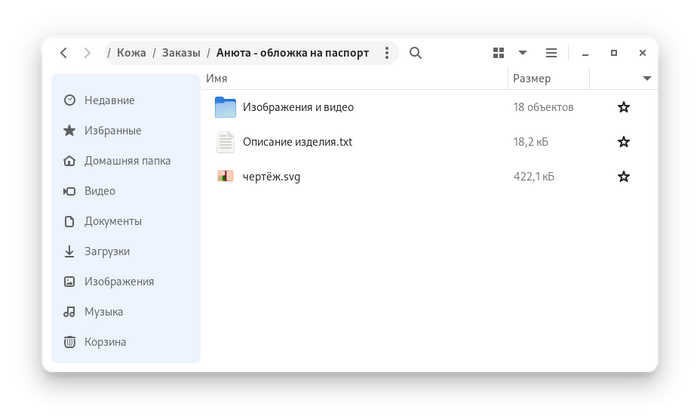This screenshot has width=700, height=419.
Task: Star the Описание изделия.txt file
Action: point(624,142)
